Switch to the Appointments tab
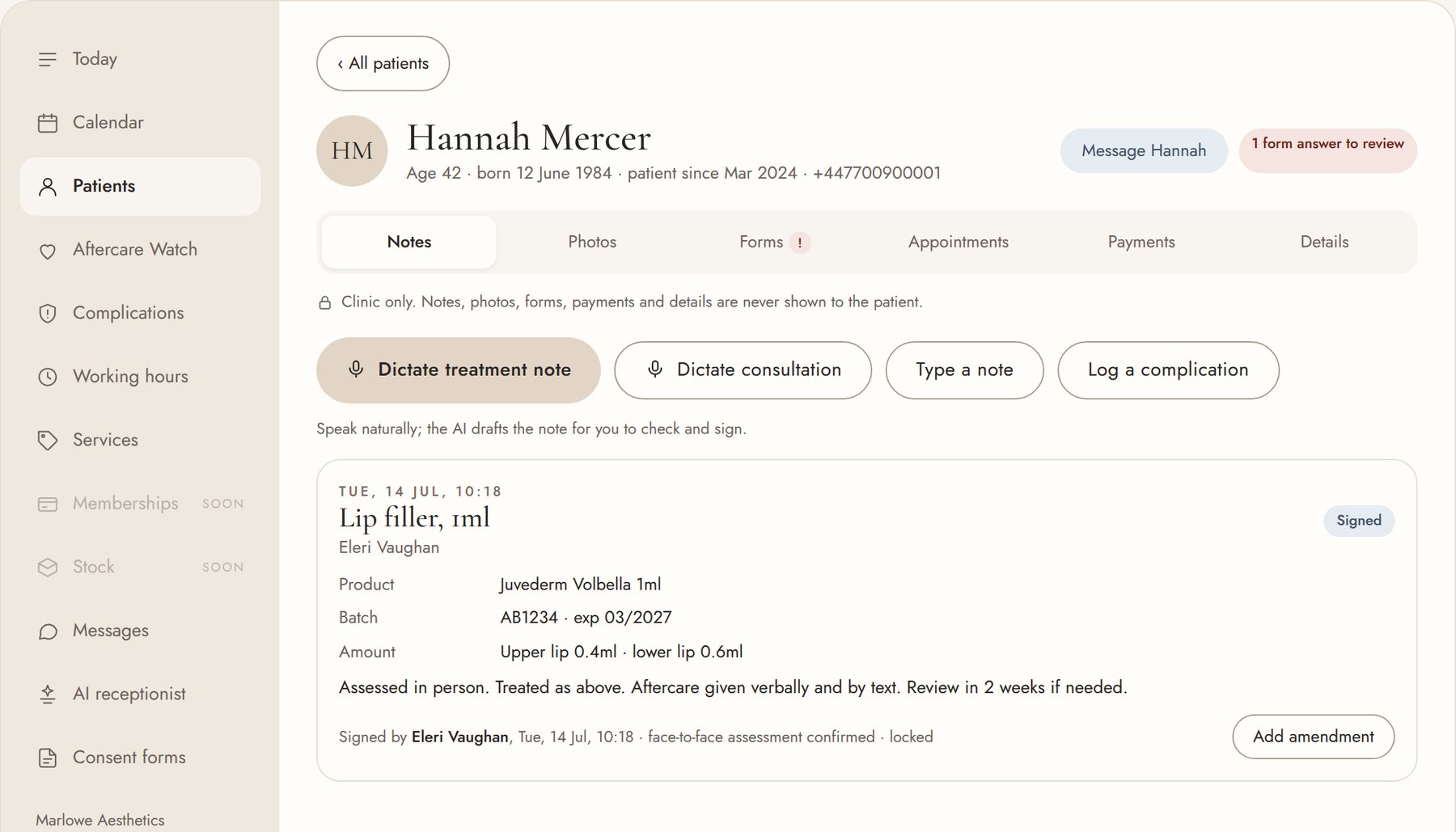 point(958,242)
